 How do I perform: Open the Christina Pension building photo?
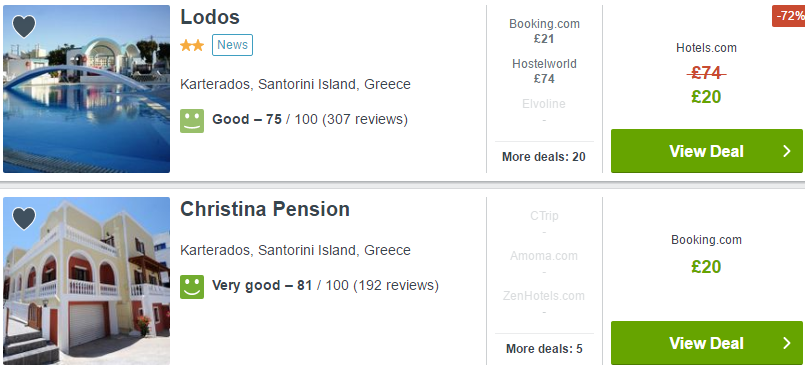coord(86,281)
